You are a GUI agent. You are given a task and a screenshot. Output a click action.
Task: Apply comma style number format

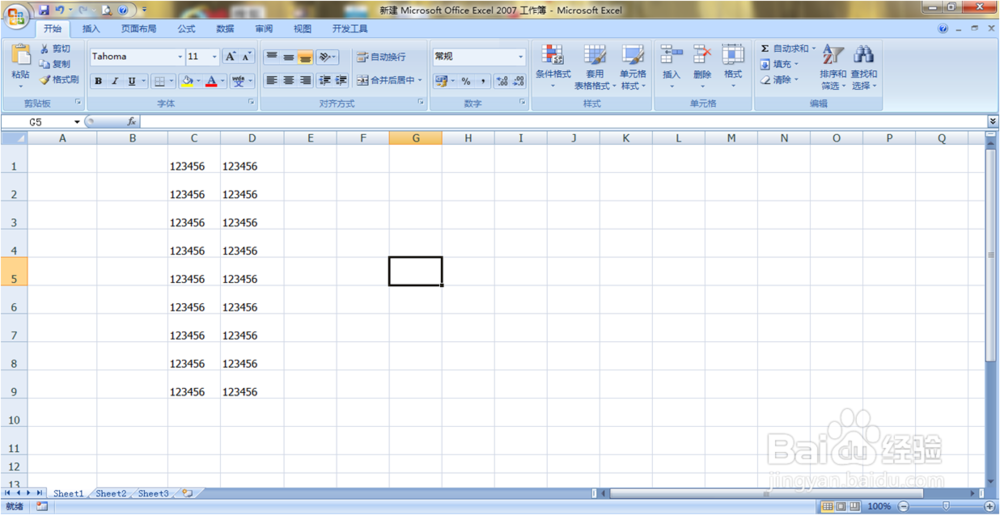(482, 81)
